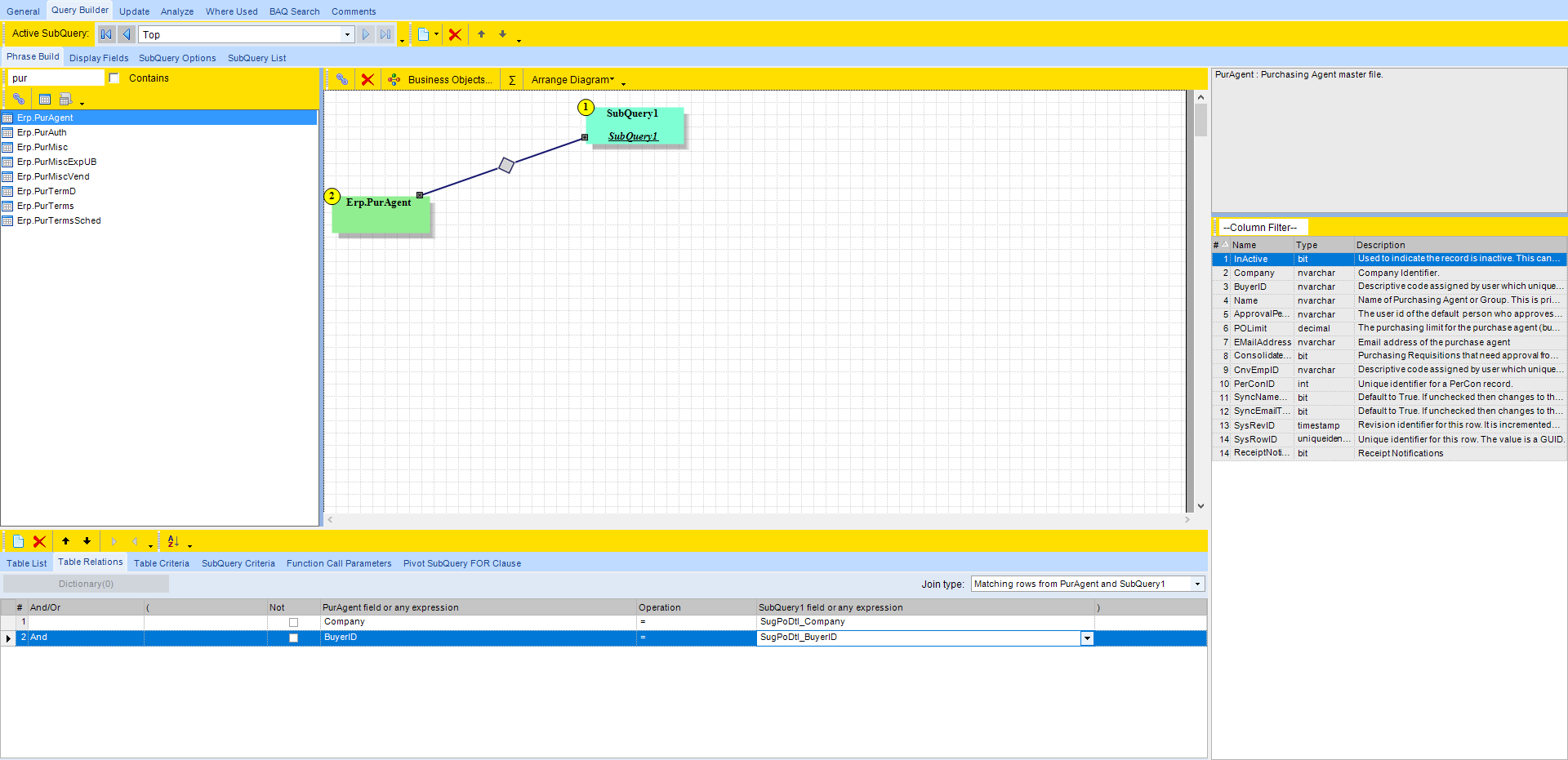Click the greyed right arrow in the relations toolbar
The image size is (1568, 760).
114,541
